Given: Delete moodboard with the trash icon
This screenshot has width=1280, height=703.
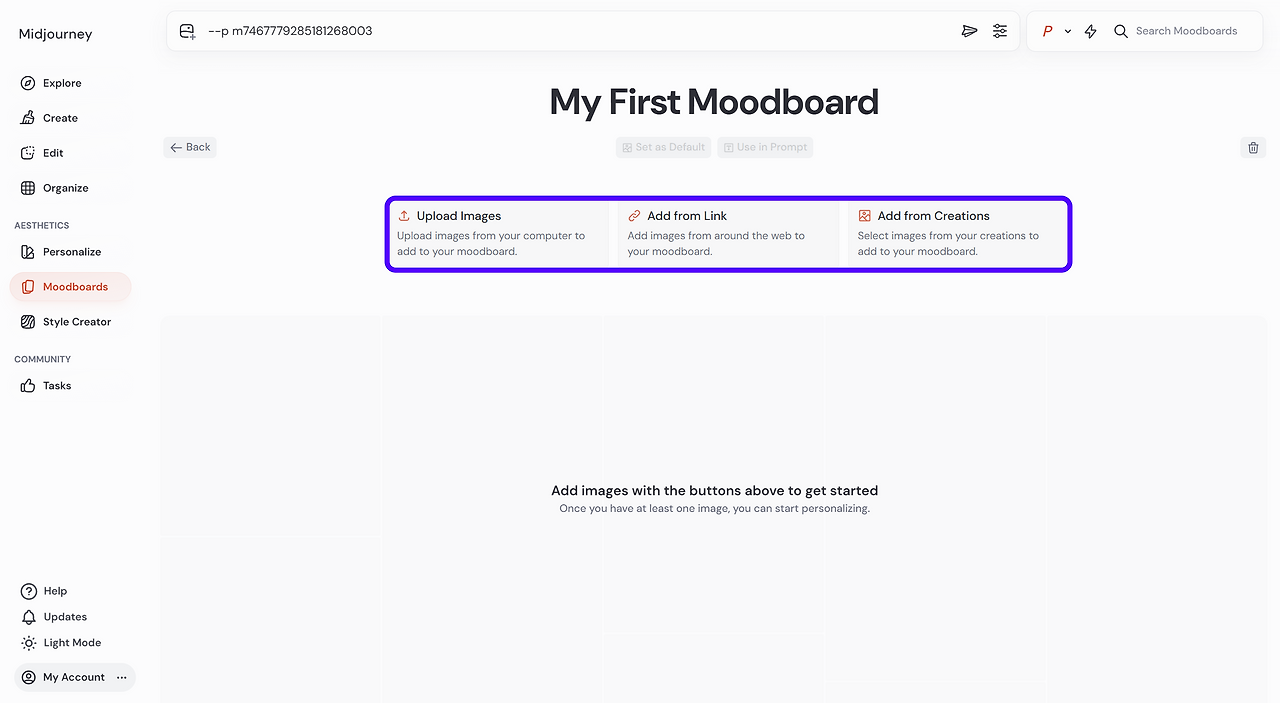Looking at the screenshot, I should pos(1253,148).
